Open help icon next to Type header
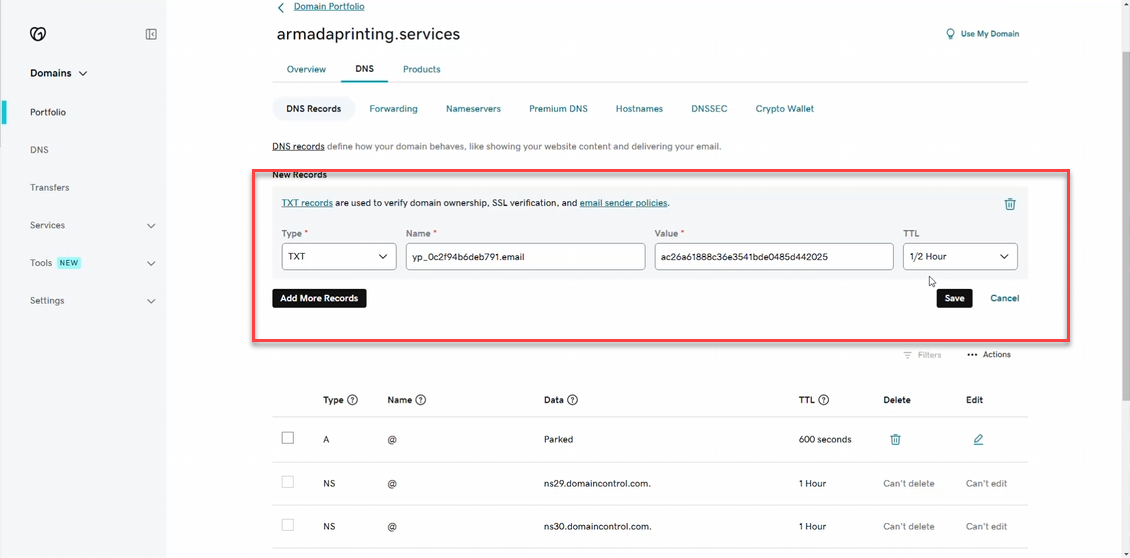The image size is (1130, 558). (x=352, y=400)
